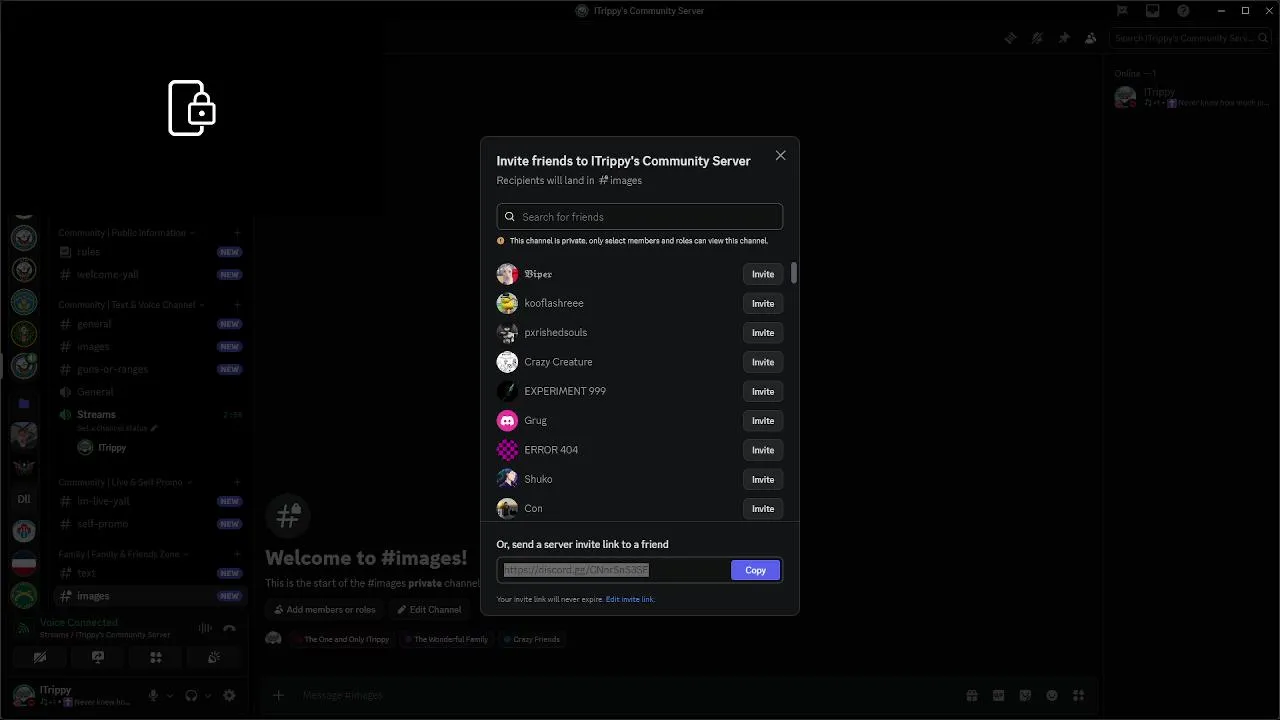Open the emoji picker icon
Screen dimensions: 1280x720
pyautogui.click(x=1051, y=695)
